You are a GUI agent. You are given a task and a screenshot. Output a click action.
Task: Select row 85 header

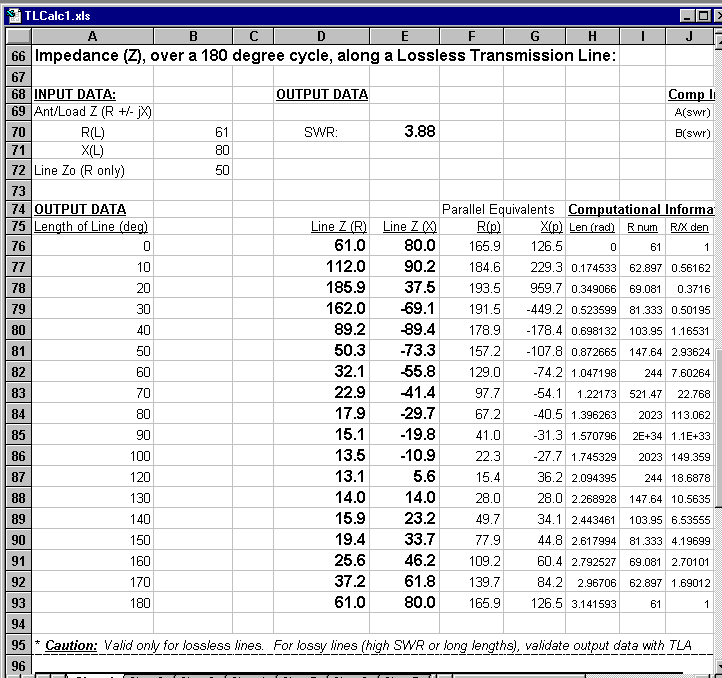pos(18,435)
